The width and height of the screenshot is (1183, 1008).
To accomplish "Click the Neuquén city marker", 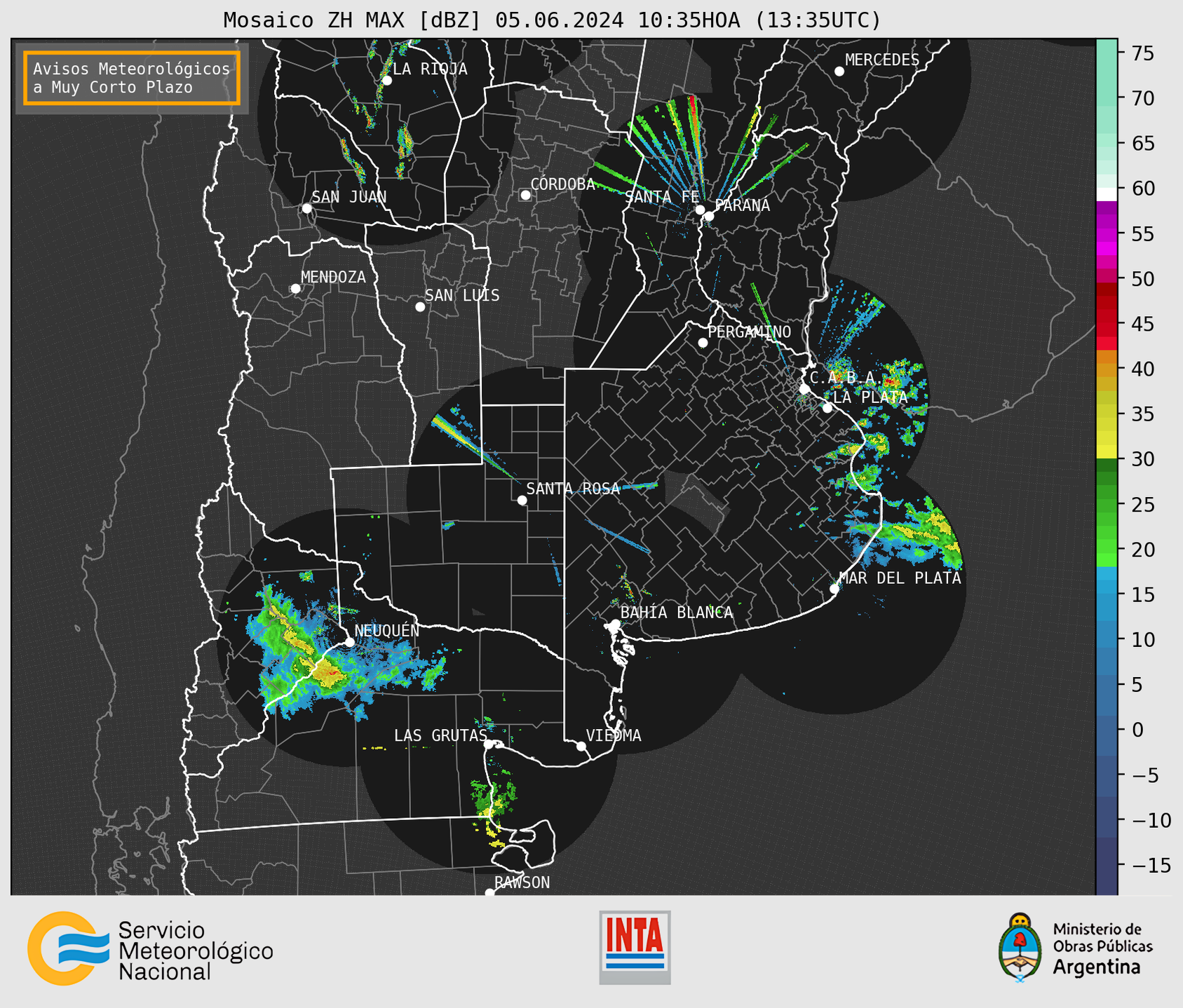I will point(349,642).
